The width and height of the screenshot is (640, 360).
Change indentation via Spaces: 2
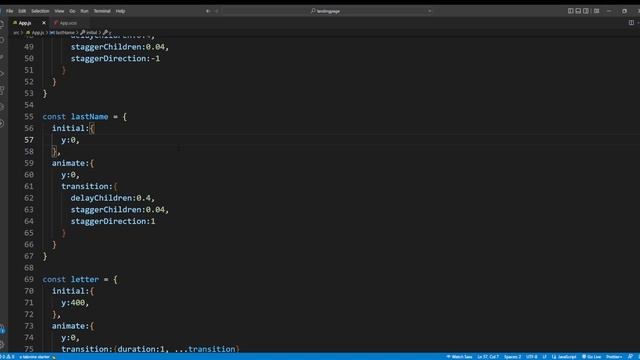coord(512,357)
